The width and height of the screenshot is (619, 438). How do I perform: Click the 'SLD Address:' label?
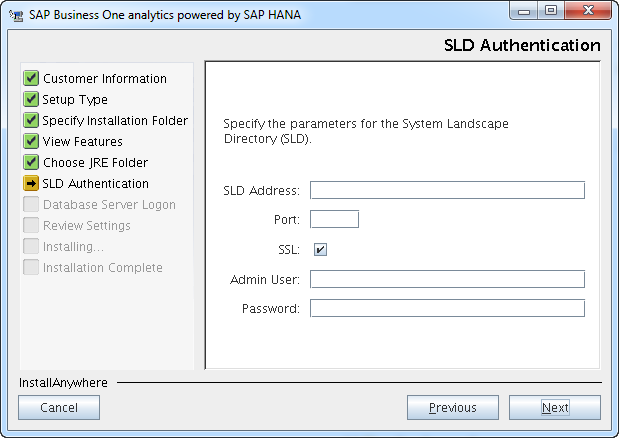point(261,191)
